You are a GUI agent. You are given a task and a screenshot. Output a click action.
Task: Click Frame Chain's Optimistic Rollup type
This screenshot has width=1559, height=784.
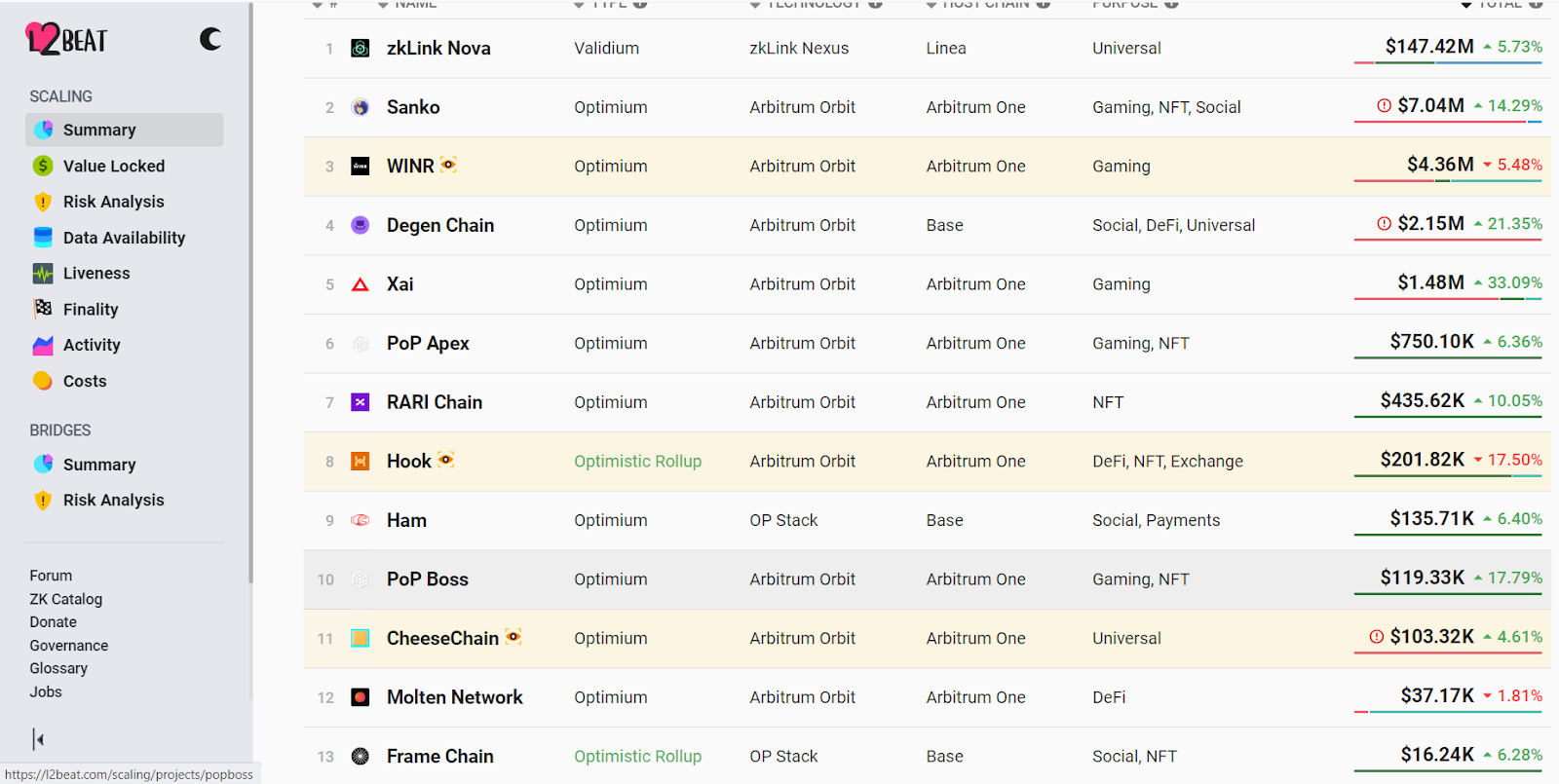tap(637, 757)
